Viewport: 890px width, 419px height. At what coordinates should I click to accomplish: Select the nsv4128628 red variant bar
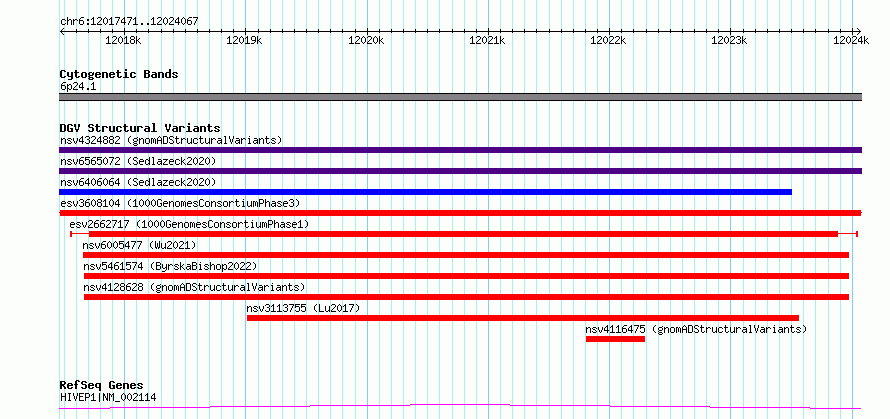(x=466, y=297)
